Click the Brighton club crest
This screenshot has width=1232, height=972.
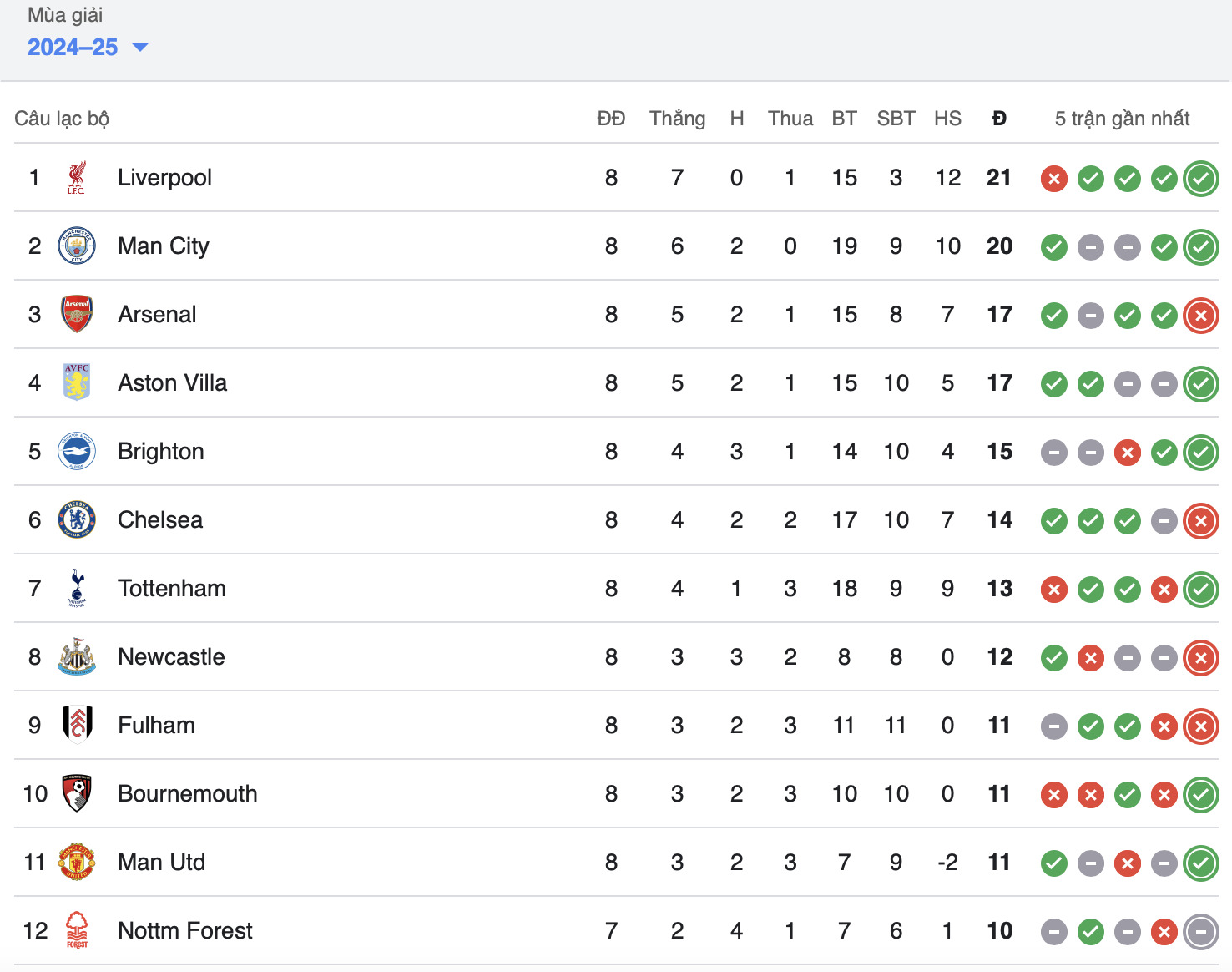[77, 452]
